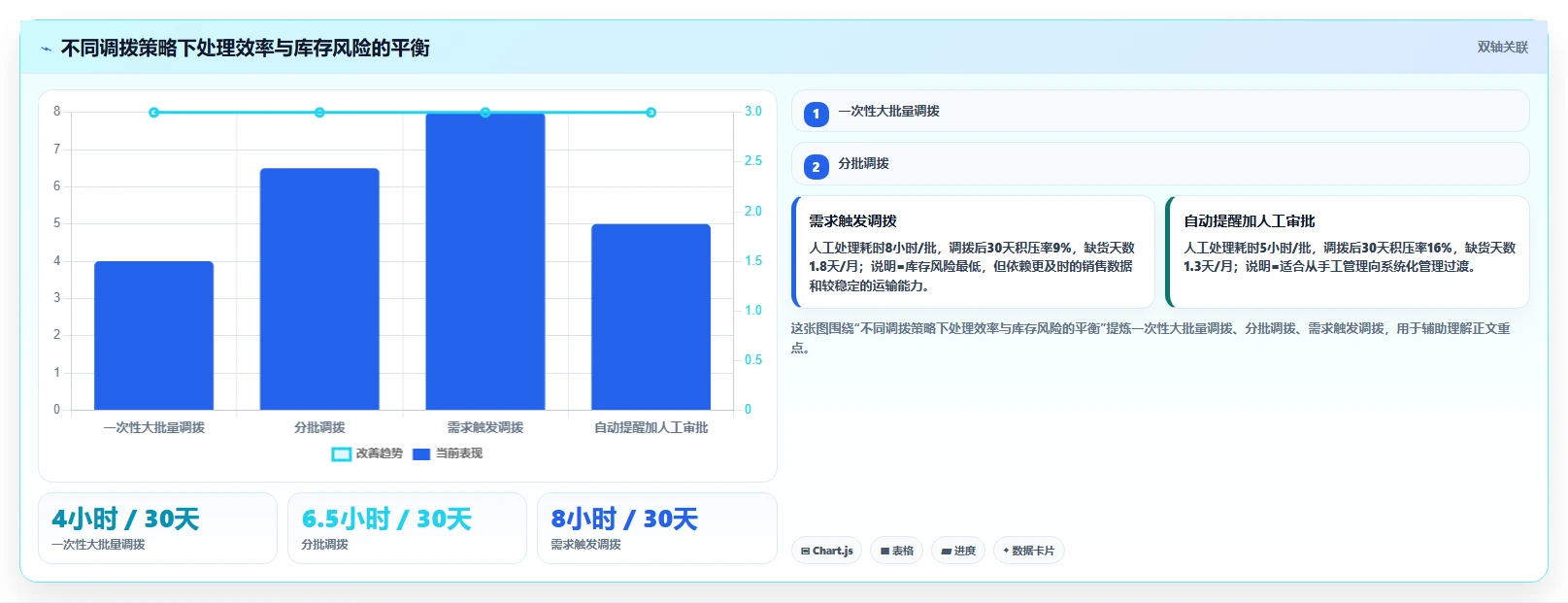The height and width of the screenshot is (603, 1568).
Task: Click the 双轴关联 label in the header
Action: coord(1502,48)
